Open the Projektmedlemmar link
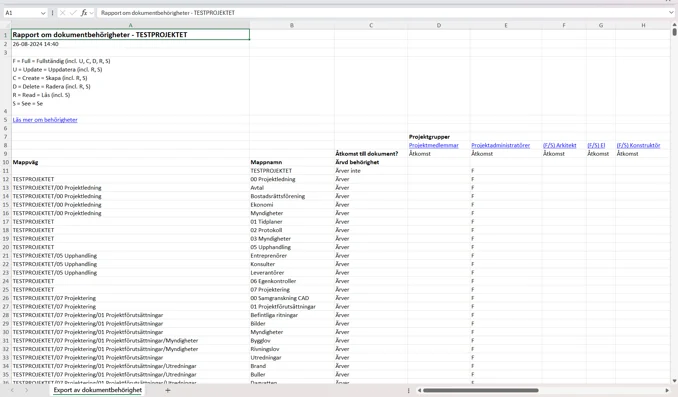The height and width of the screenshot is (397, 678). coord(434,145)
